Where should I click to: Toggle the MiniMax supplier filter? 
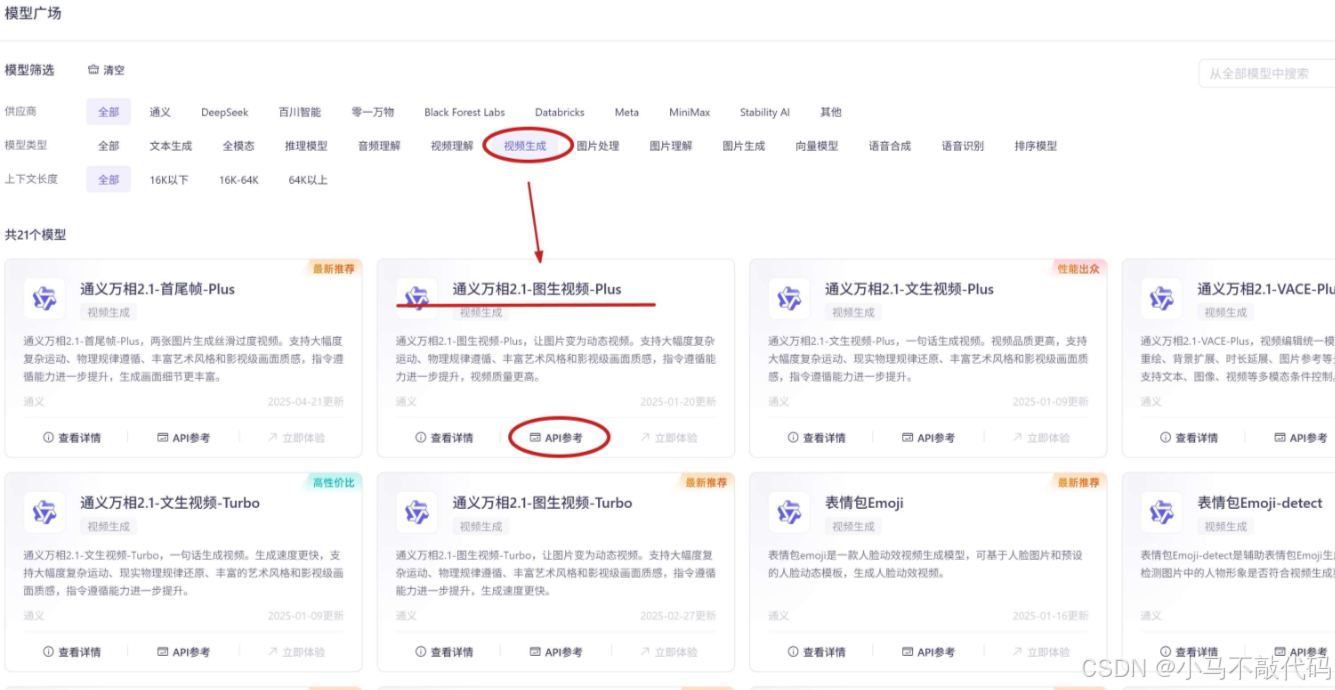point(688,112)
